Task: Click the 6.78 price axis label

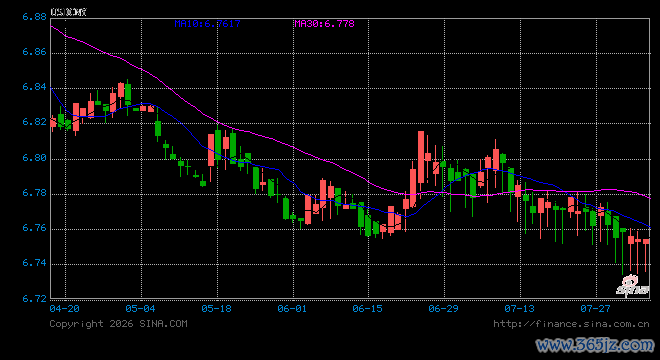Action: coord(34,193)
